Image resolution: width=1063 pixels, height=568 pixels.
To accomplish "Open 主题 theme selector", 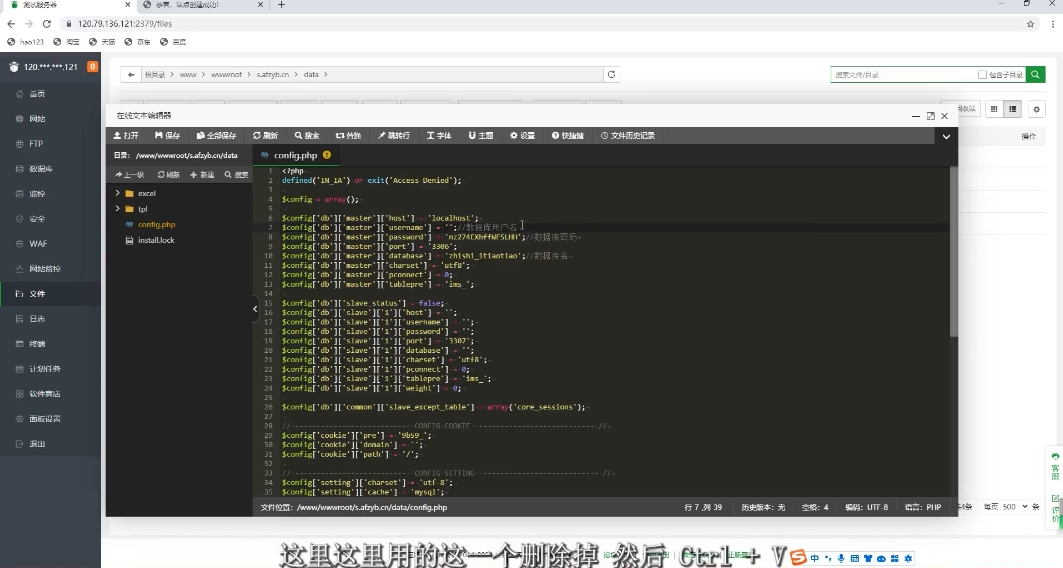I will tap(481, 136).
